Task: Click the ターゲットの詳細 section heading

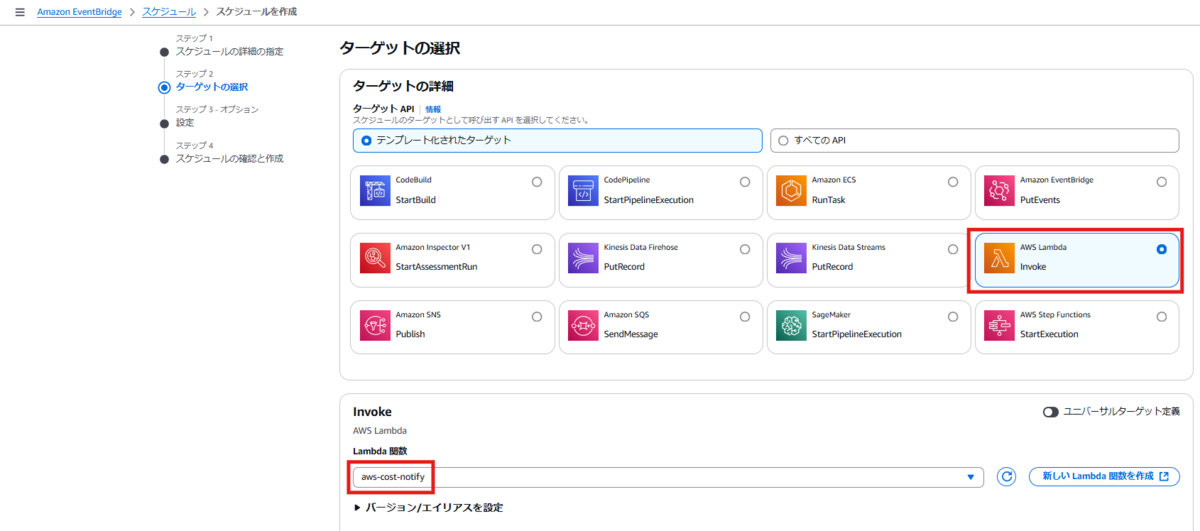Action: [405, 87]
